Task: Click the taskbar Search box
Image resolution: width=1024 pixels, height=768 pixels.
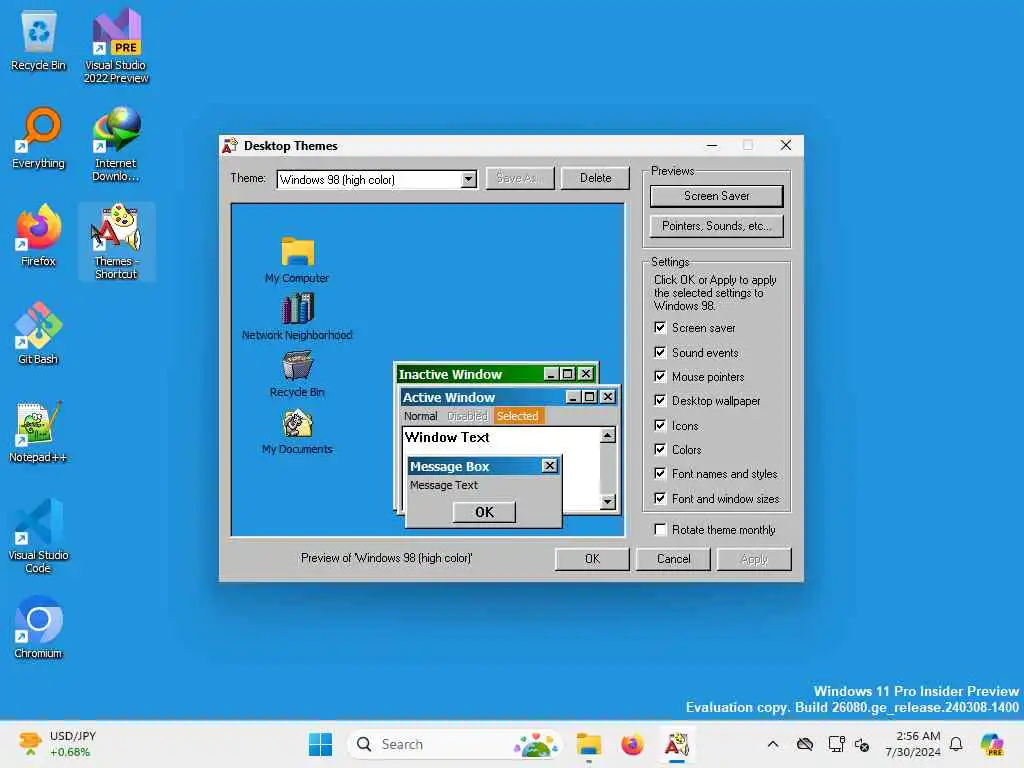Action: (x=455, y=744)
